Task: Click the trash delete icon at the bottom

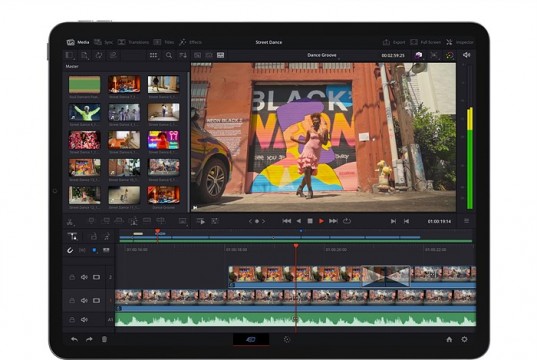Action: [x=104, y=339]
